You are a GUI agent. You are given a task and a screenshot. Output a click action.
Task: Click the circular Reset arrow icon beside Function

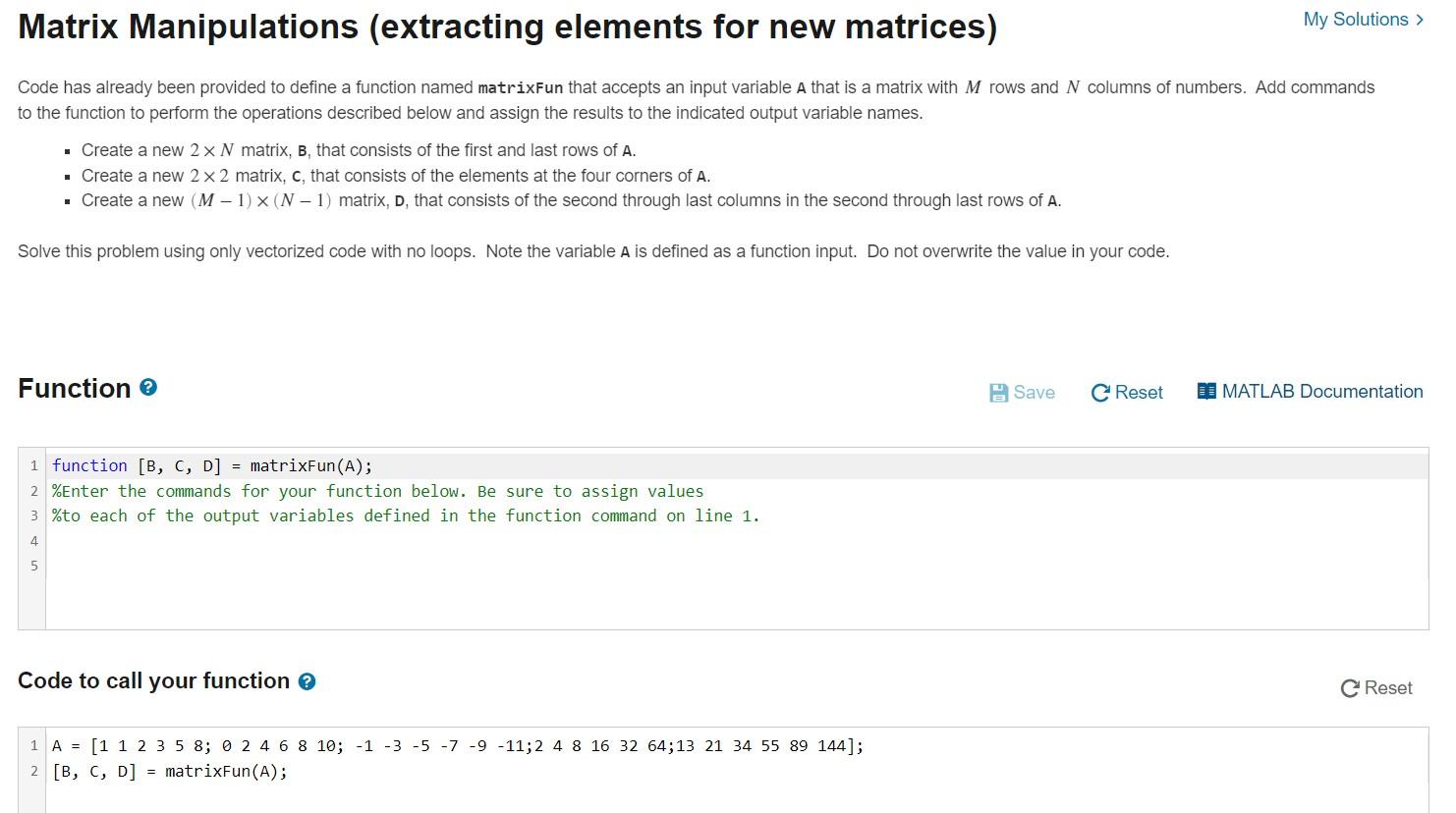[1101, 392]
